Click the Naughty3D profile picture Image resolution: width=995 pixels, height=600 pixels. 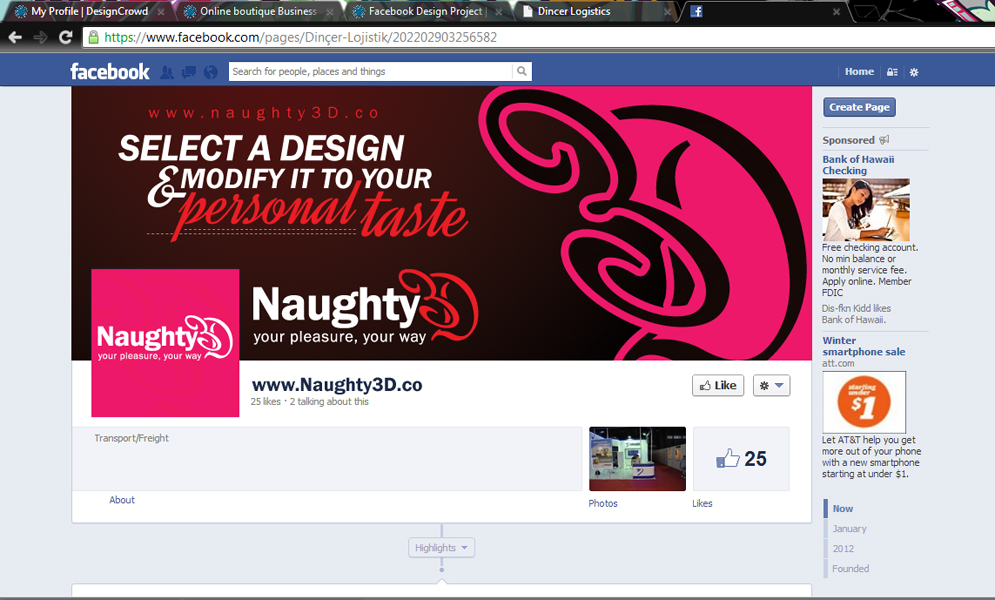pyautogui.click(x=165, y=342)
